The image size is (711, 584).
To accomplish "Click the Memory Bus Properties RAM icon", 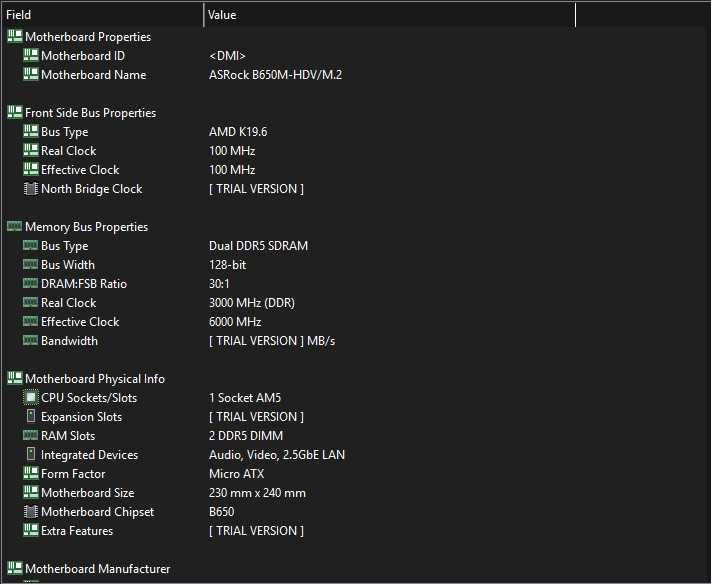I will [15, 226].
